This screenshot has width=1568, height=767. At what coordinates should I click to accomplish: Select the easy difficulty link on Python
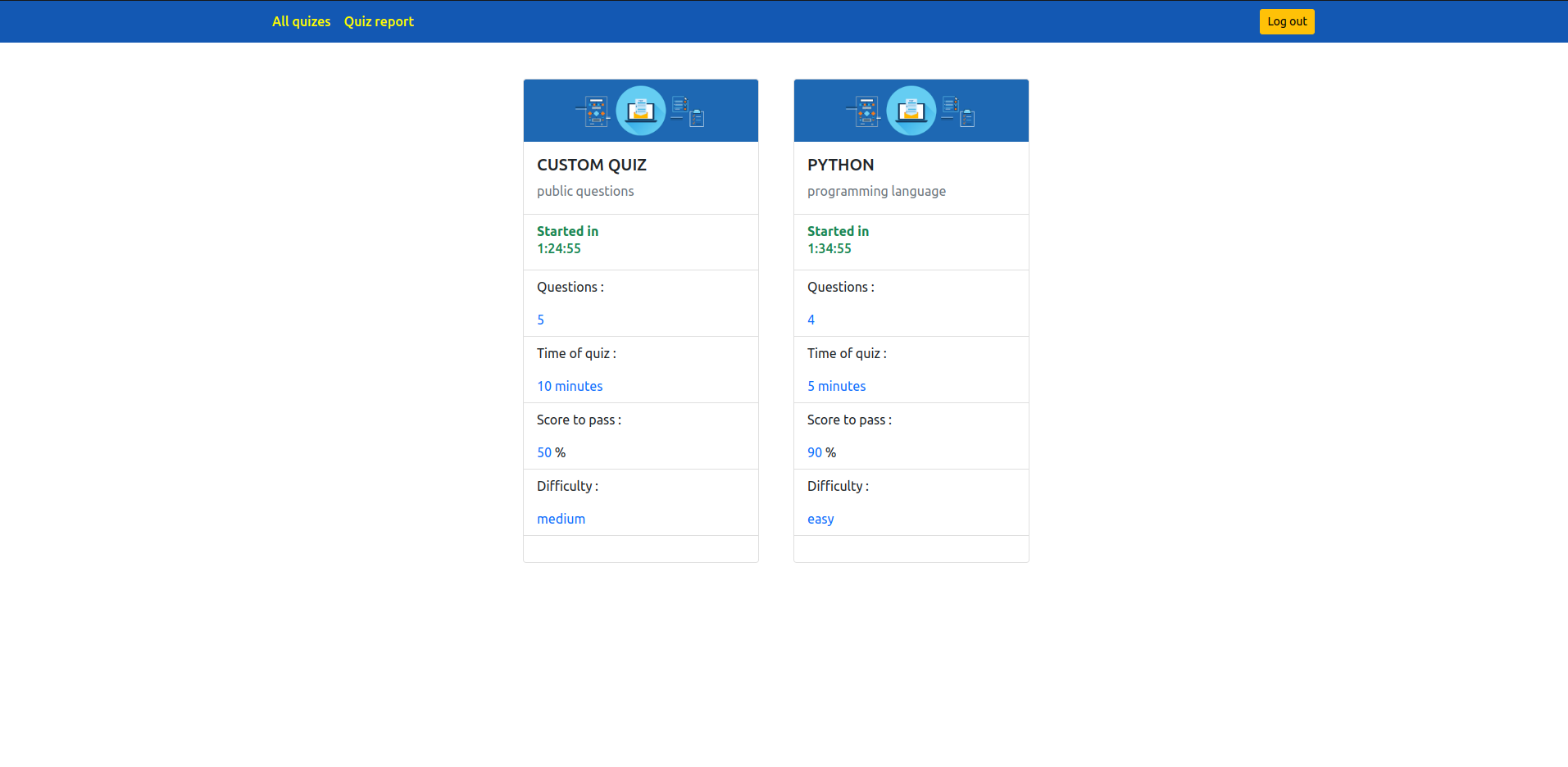[820, 518]
